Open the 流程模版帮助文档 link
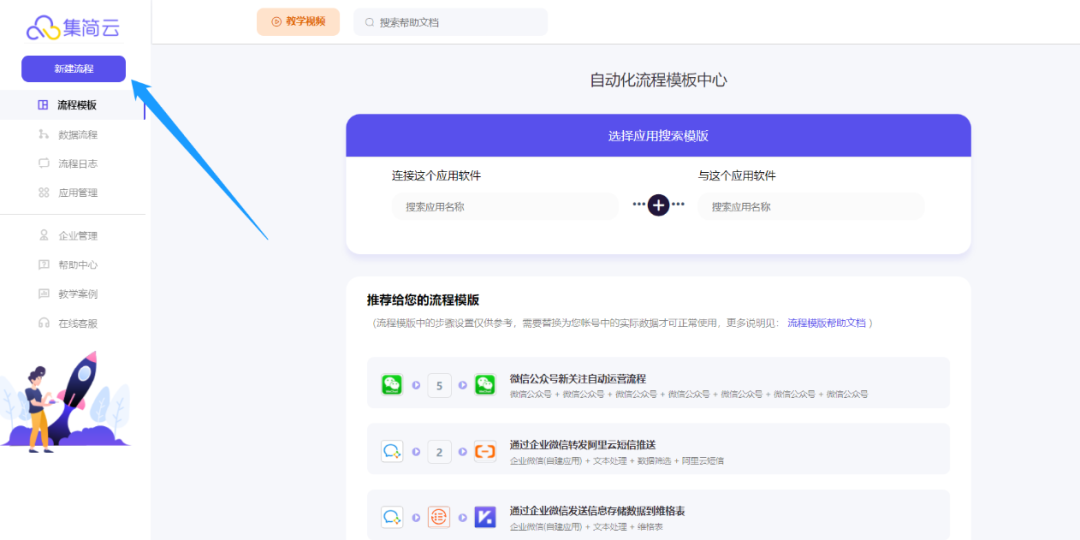This screenshot has height=540, width=1080. pyautogui.click(x=827, y=322)
